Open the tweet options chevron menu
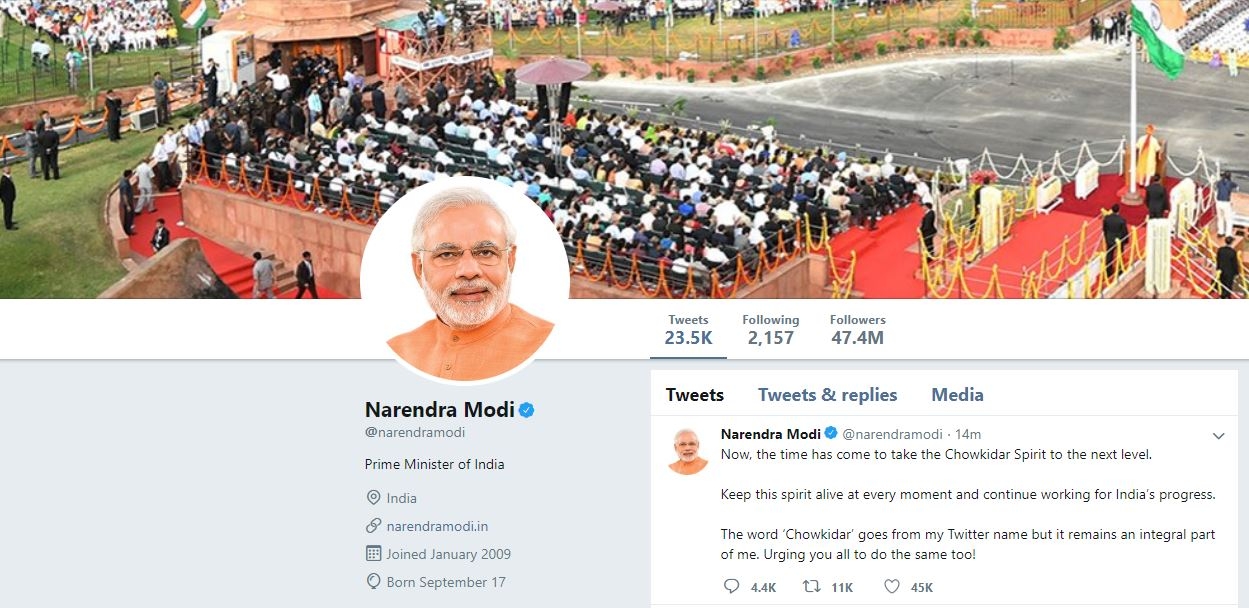1249x608 pixels. point(1218,436)
